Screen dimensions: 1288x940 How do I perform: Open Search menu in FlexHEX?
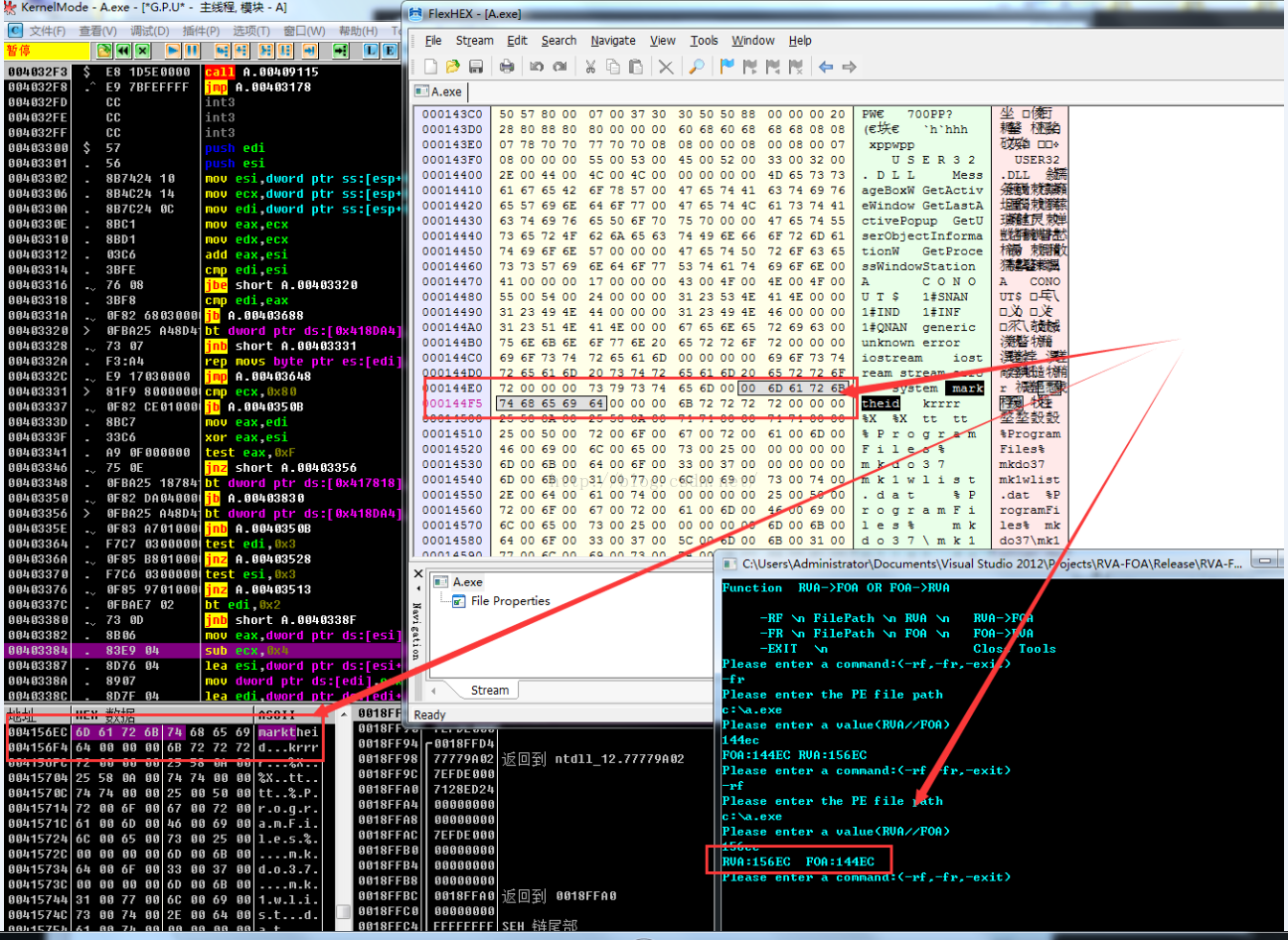[x=559, y=41]
